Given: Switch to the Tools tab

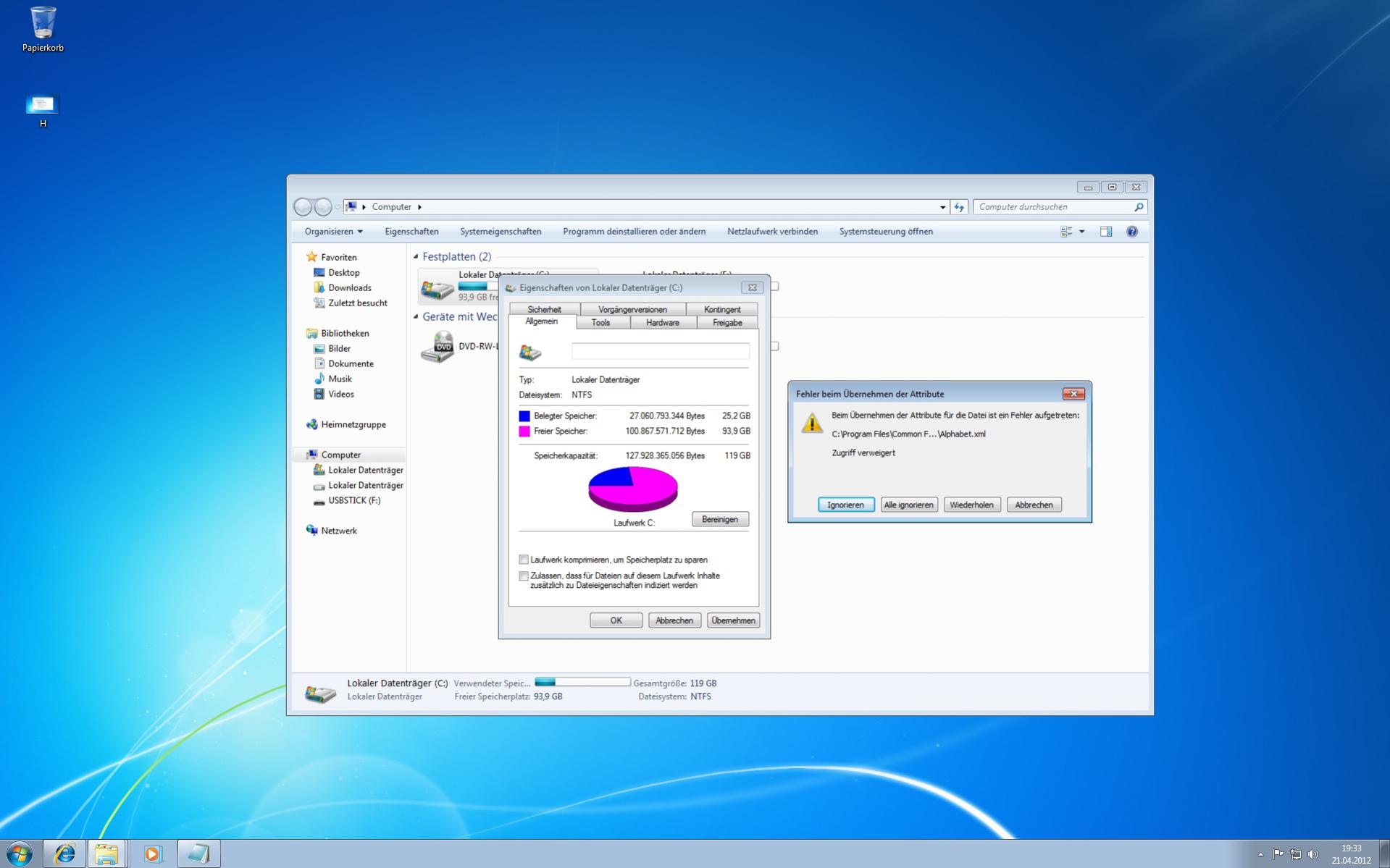Looking at the screenshot, I should (600, 323).
